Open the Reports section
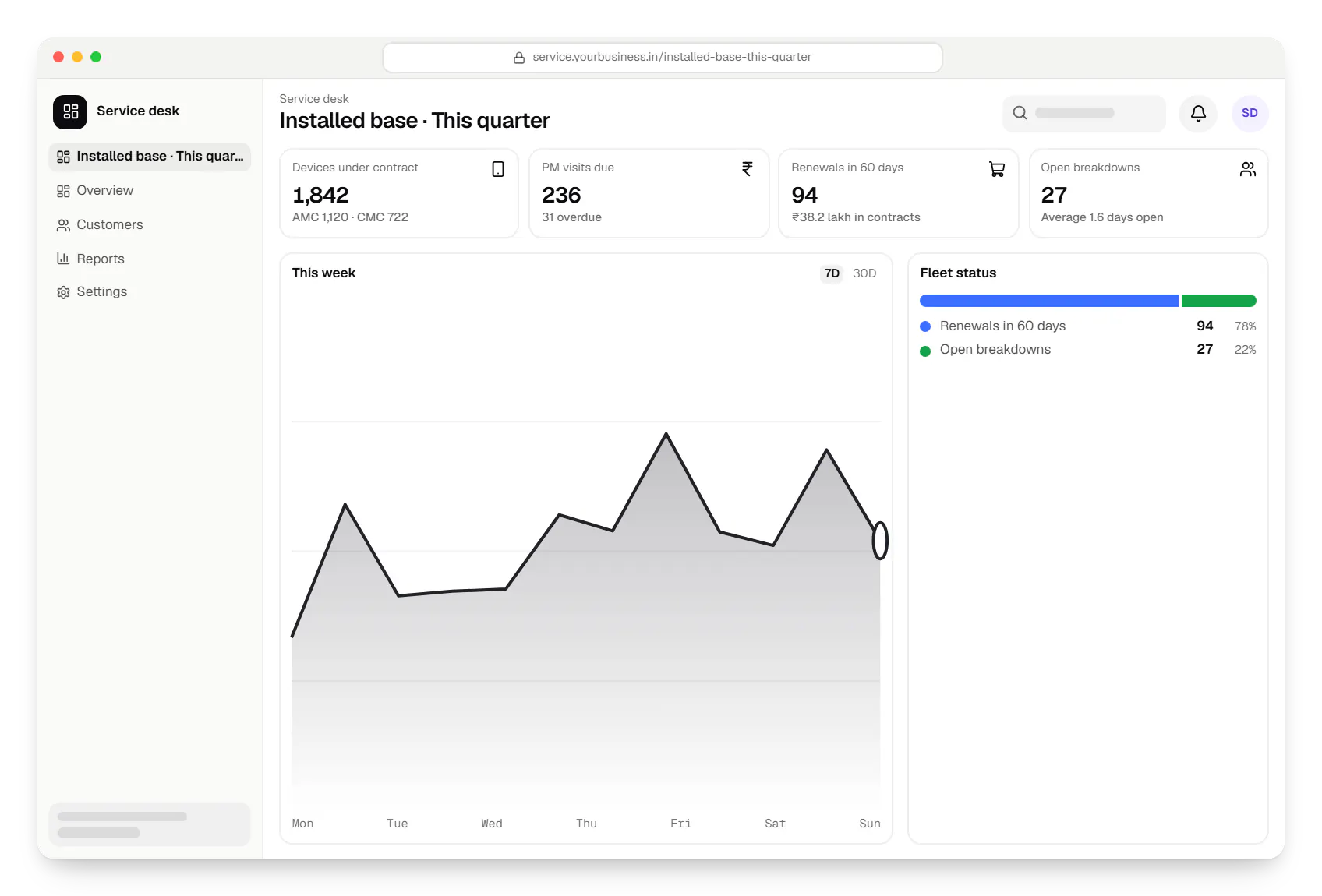 [x=150, y=259]
